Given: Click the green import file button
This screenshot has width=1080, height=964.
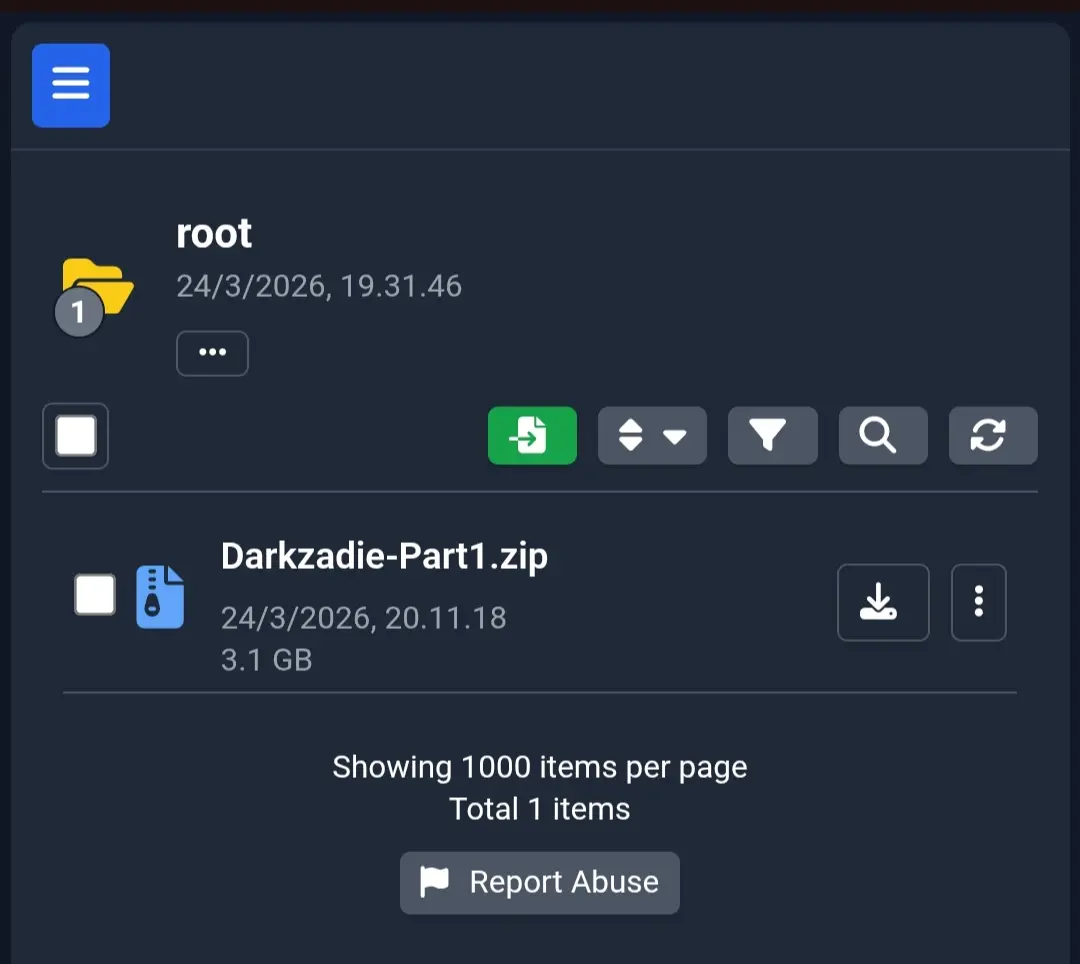Looking at the screenshot, I should (x=532, y=435).
